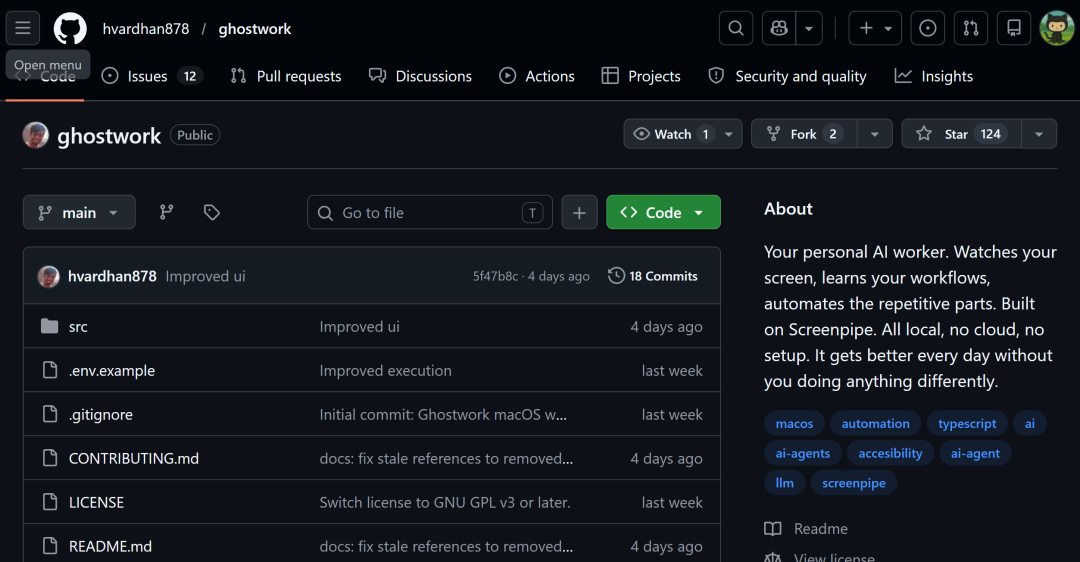Open latest commit message Improved ui
1080x562 pixels.
(205, 276)
